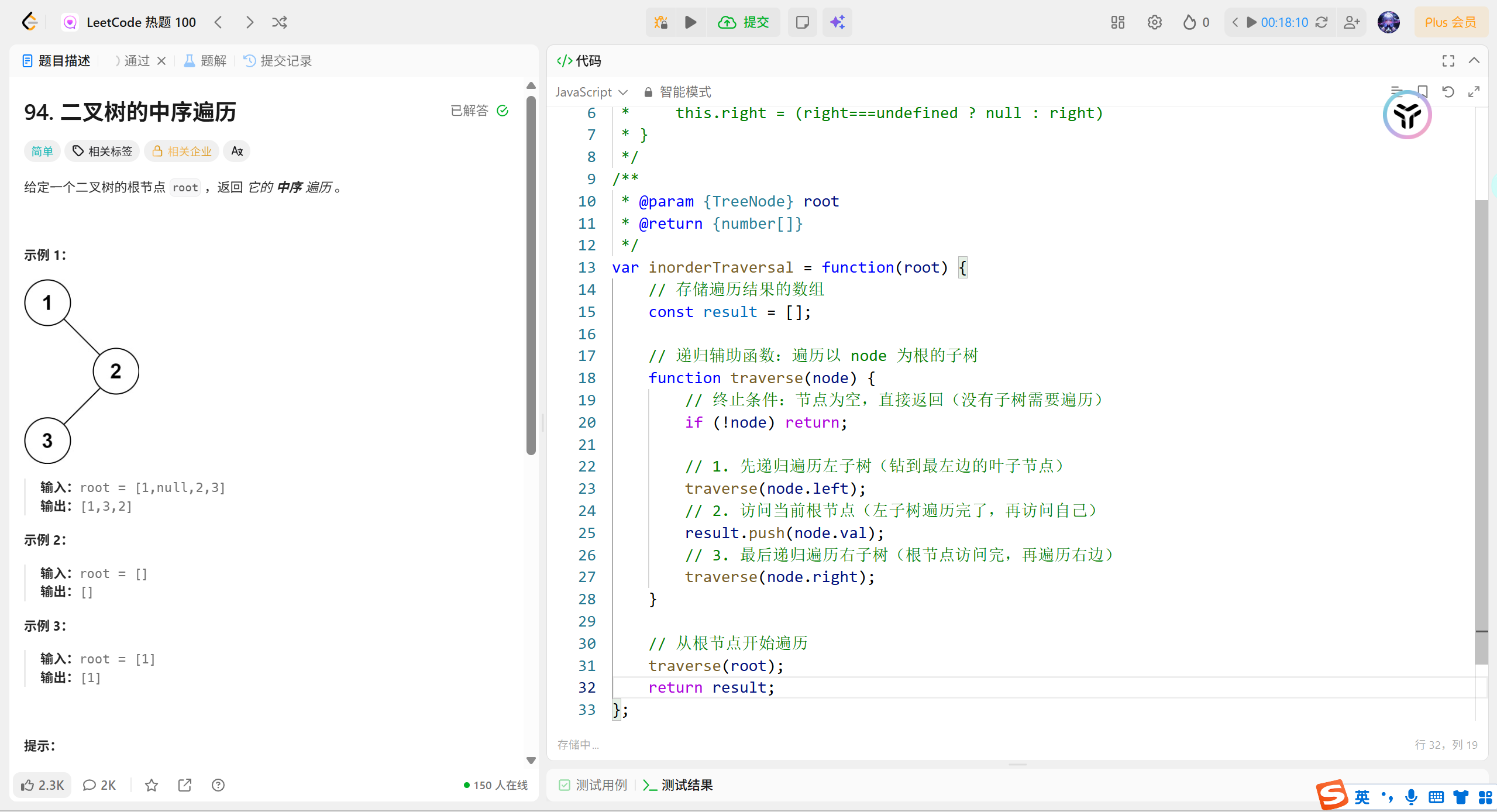Open user profile avatar
This screenshot has width=1497, height=812.
click(1389, 22)
